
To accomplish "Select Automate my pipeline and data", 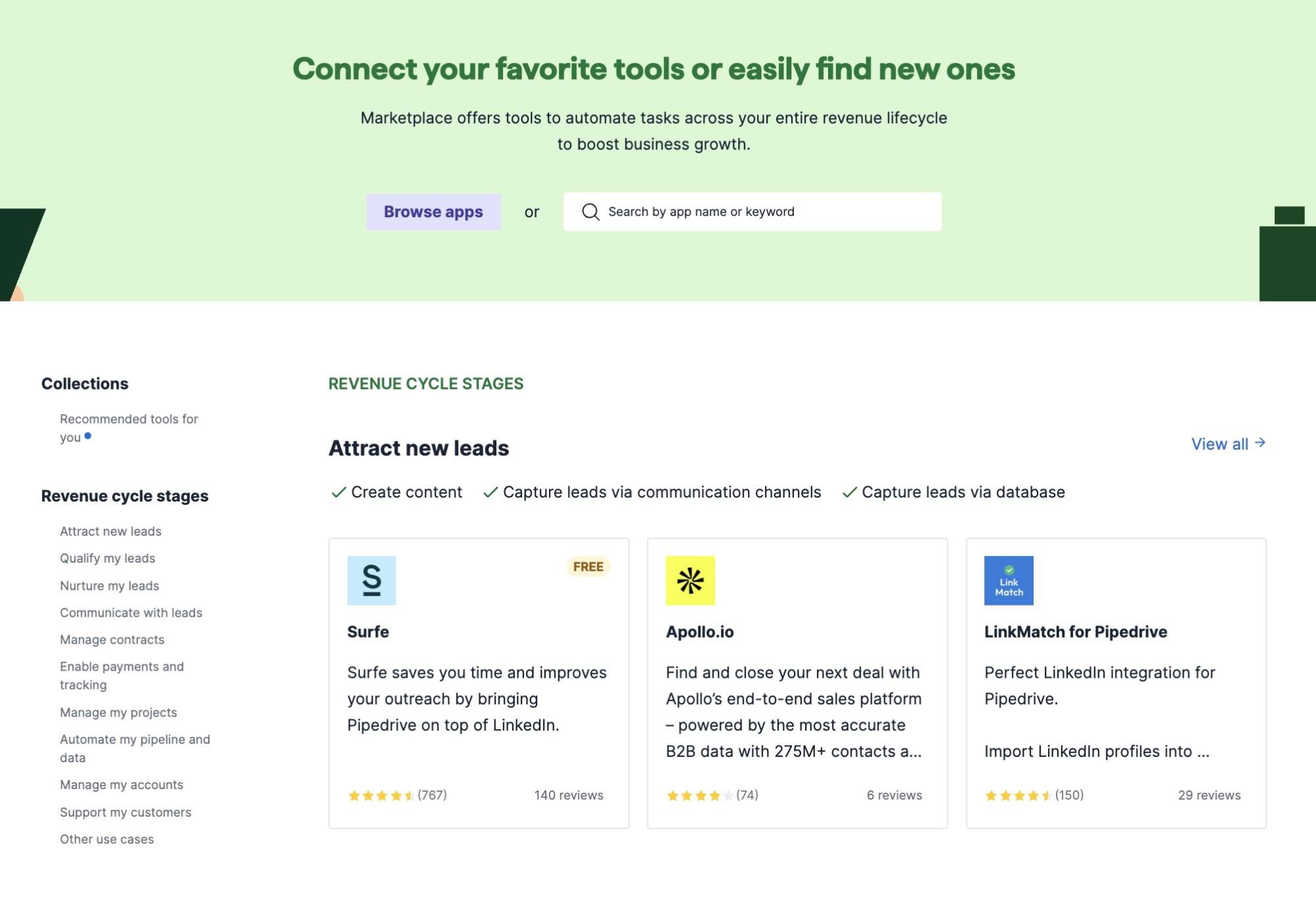I will tap(134, 748).
